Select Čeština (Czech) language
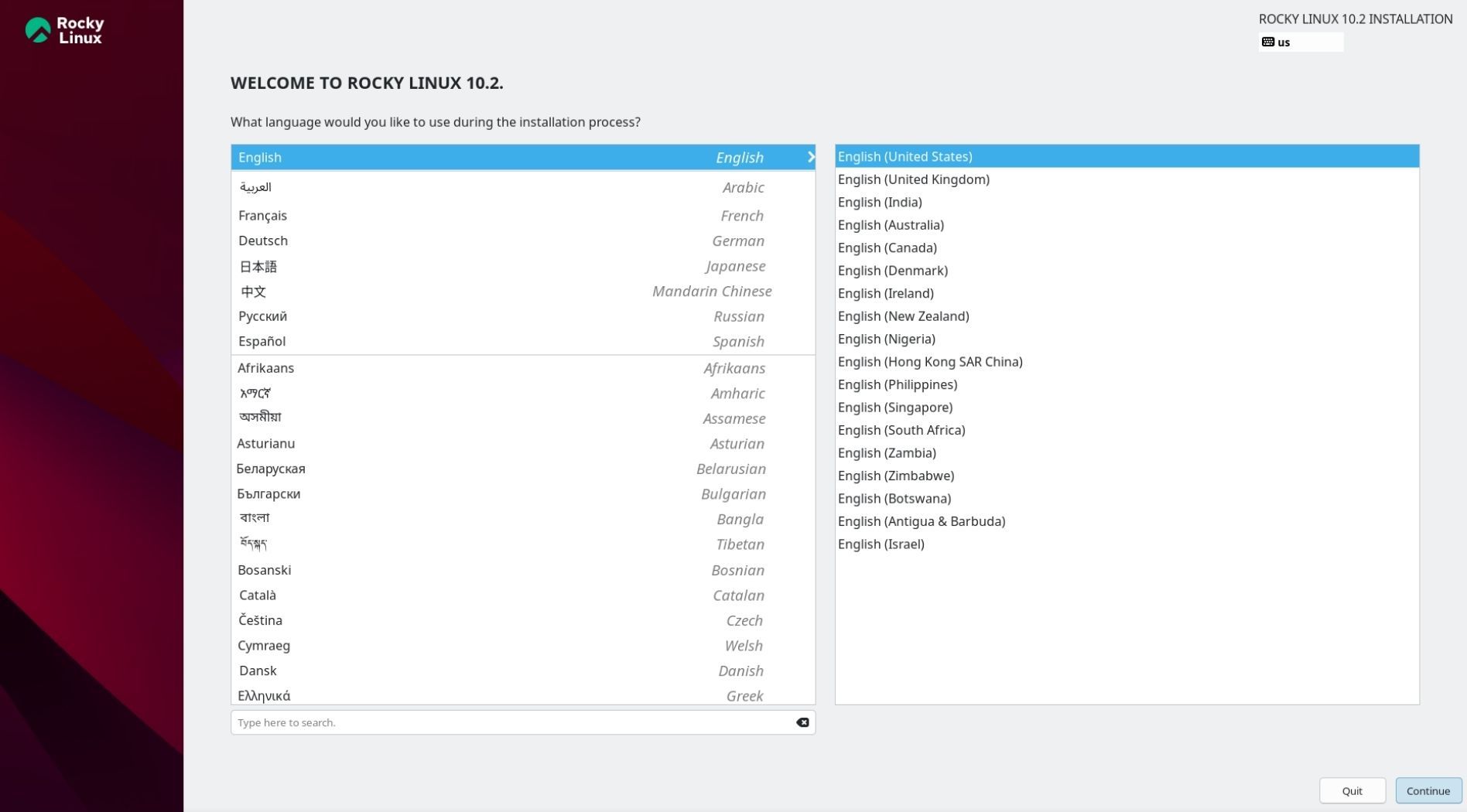 523,620
